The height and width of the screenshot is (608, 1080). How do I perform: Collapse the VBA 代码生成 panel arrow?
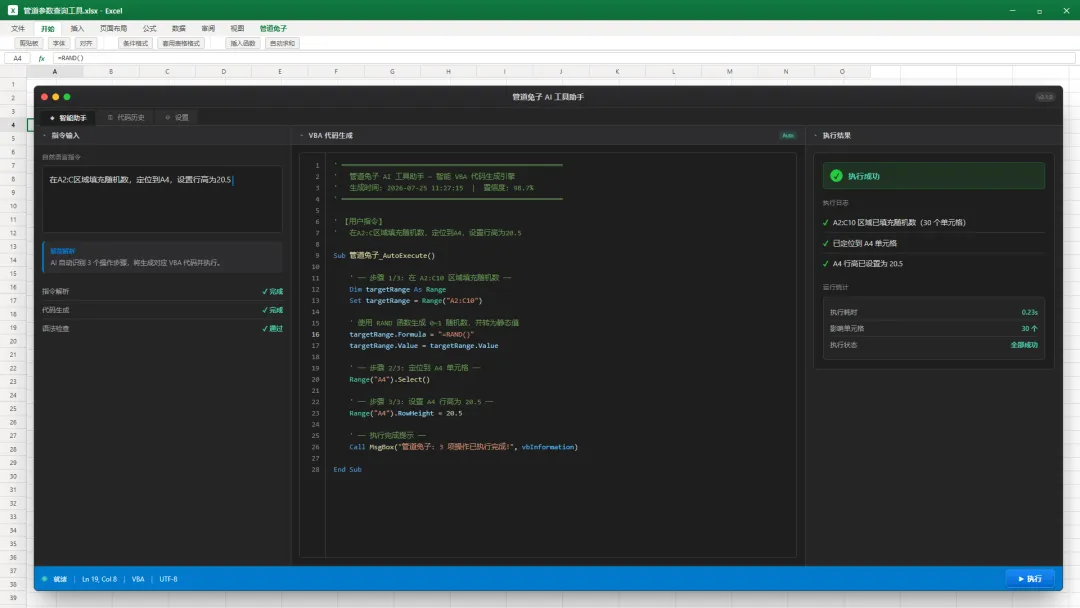[x=302, y=136]
